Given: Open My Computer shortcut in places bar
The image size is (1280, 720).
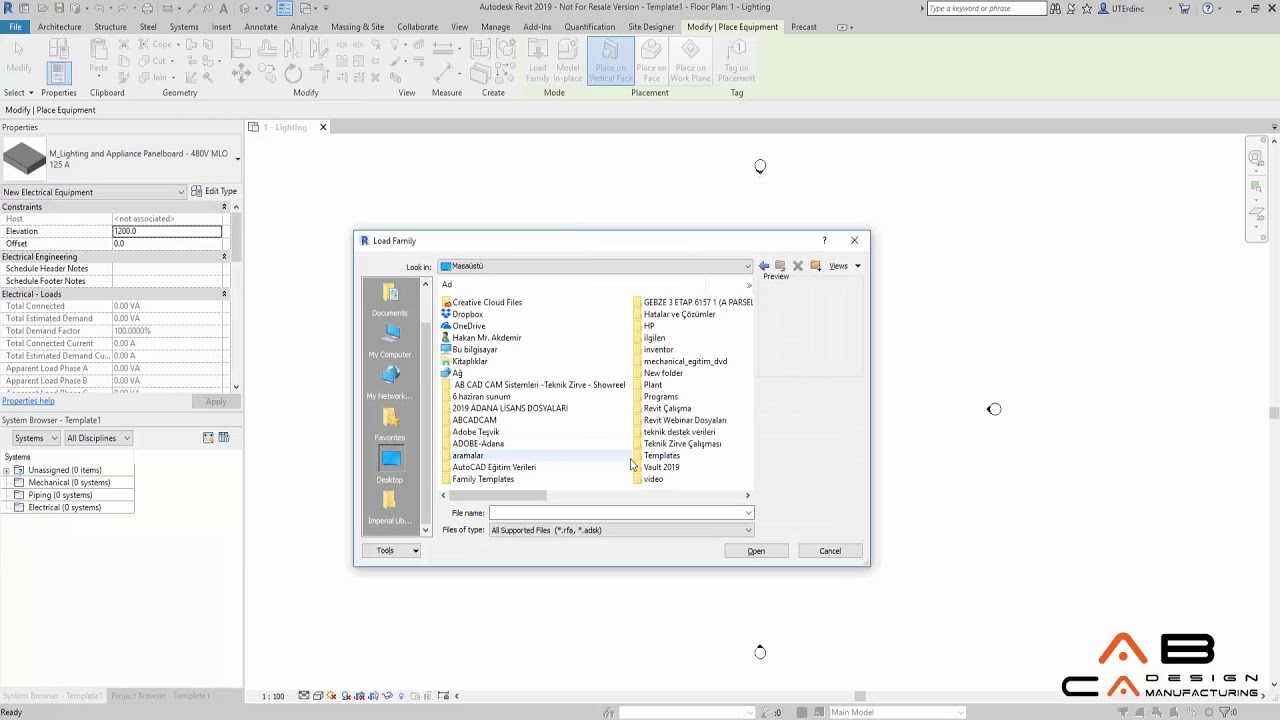Looking at the screenshot, I should (390, 341).
